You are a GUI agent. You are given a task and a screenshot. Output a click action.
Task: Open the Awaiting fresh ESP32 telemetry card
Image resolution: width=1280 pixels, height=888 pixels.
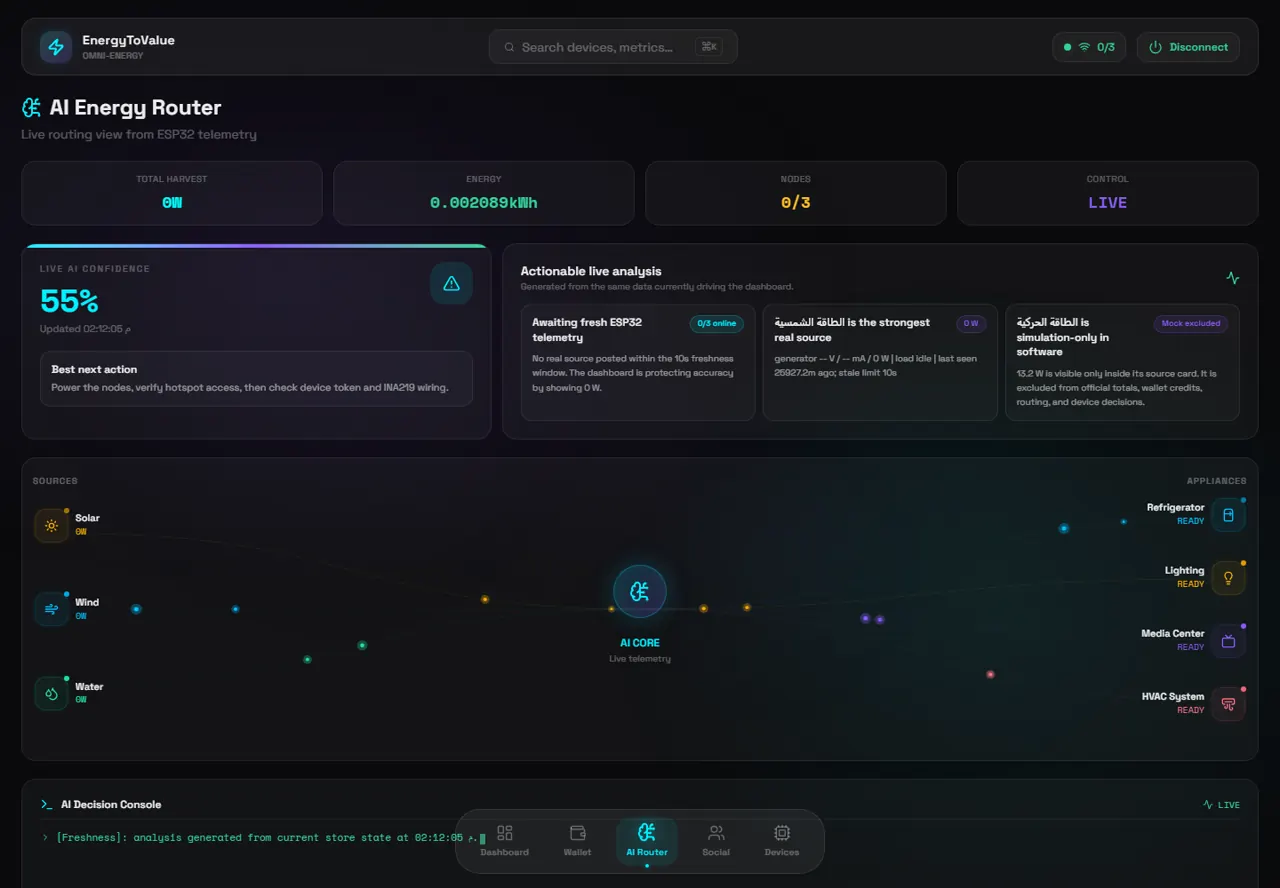638,362
